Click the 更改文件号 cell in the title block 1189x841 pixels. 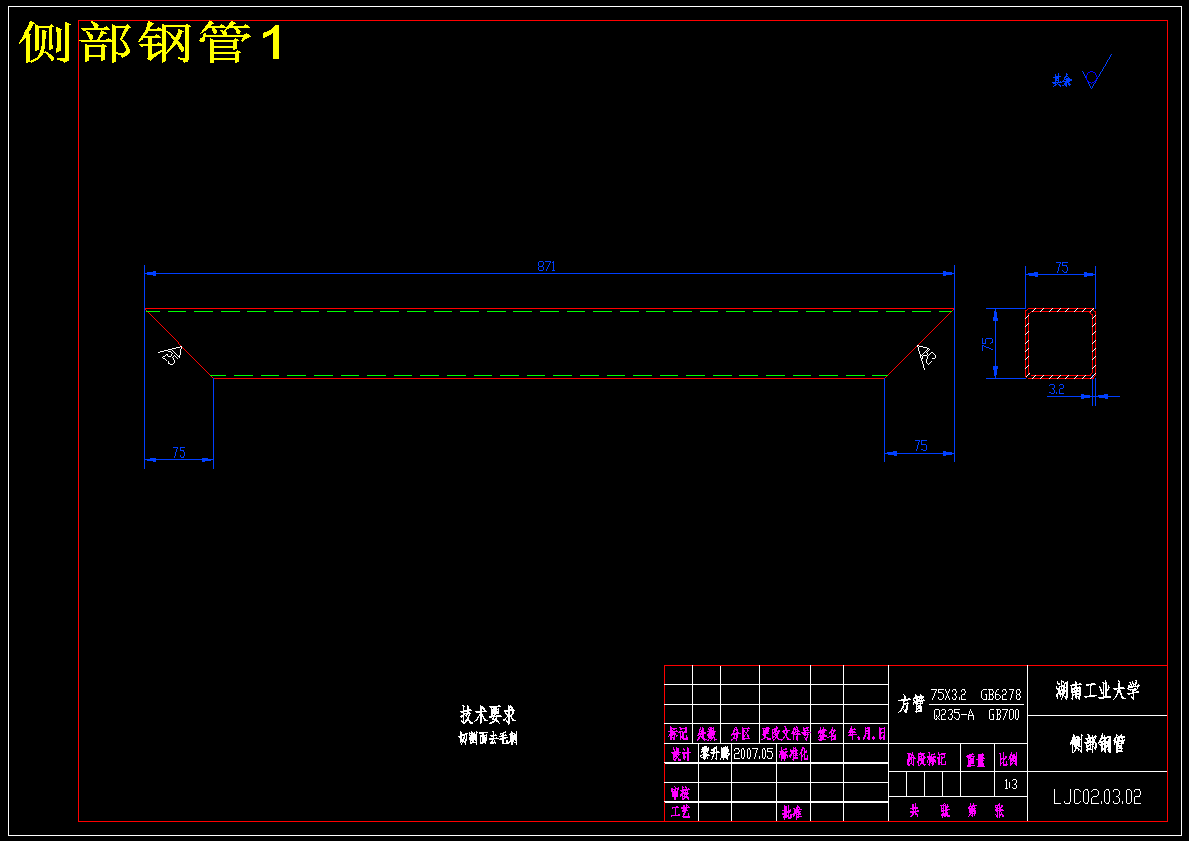coord(786,734)
